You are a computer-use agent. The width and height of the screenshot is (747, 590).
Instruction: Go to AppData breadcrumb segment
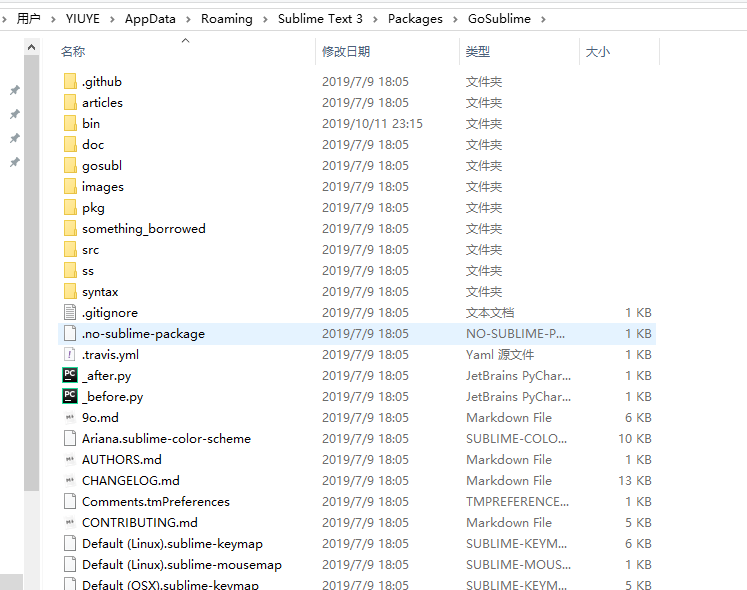150,19
